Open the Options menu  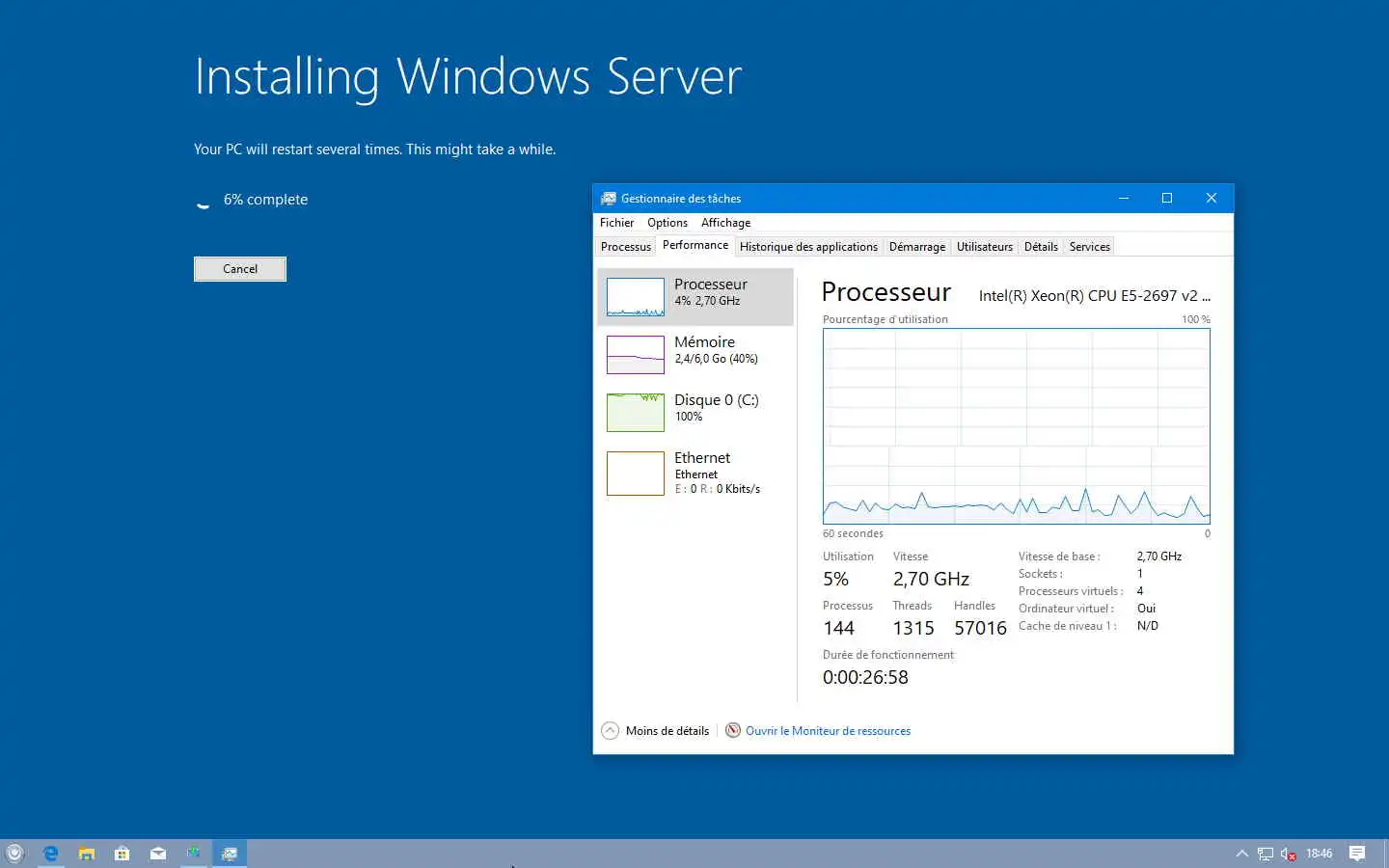[667, 223]
